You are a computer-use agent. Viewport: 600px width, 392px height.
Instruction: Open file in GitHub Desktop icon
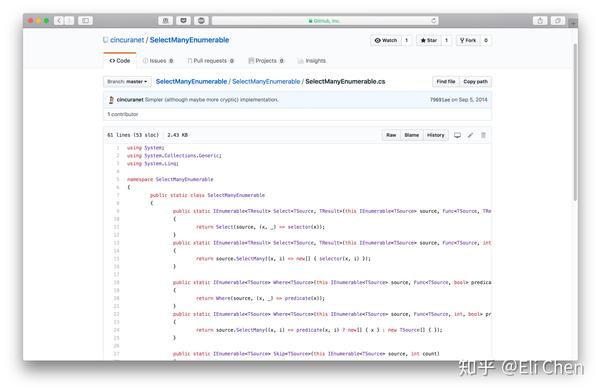tap(457, 135)
